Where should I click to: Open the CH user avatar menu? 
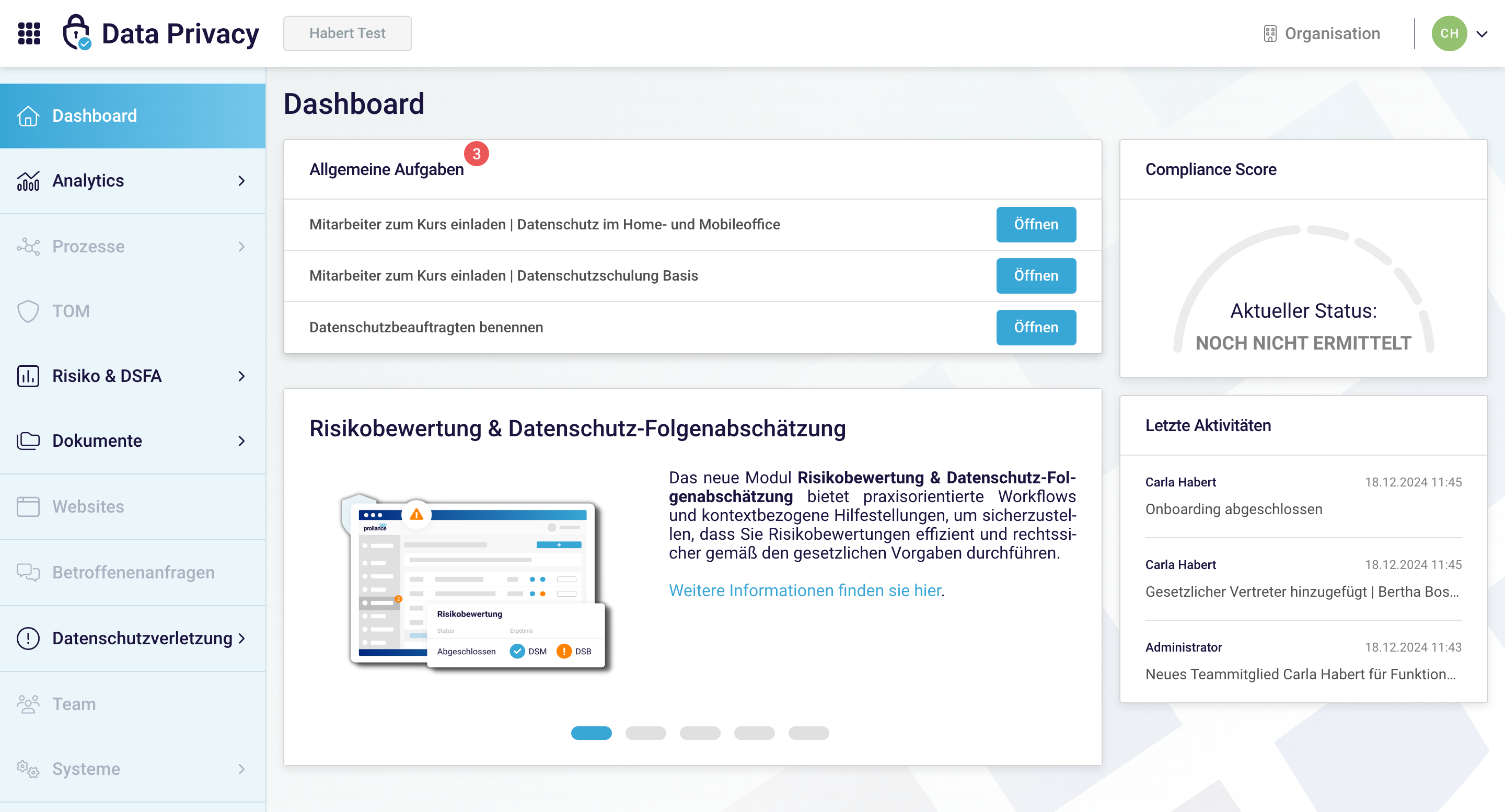[x=1449, y=33]
